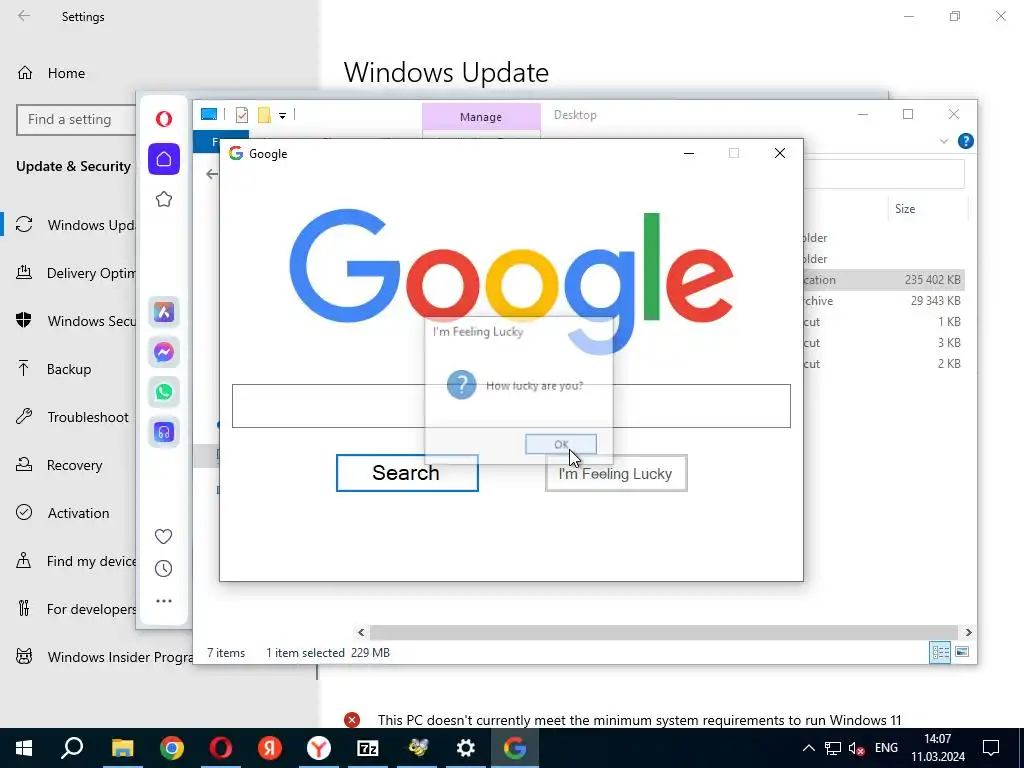The height and width of the screenshot is (768, 1024).
Task: Click the Search button in Google window
Action: [x=407, y=473]
